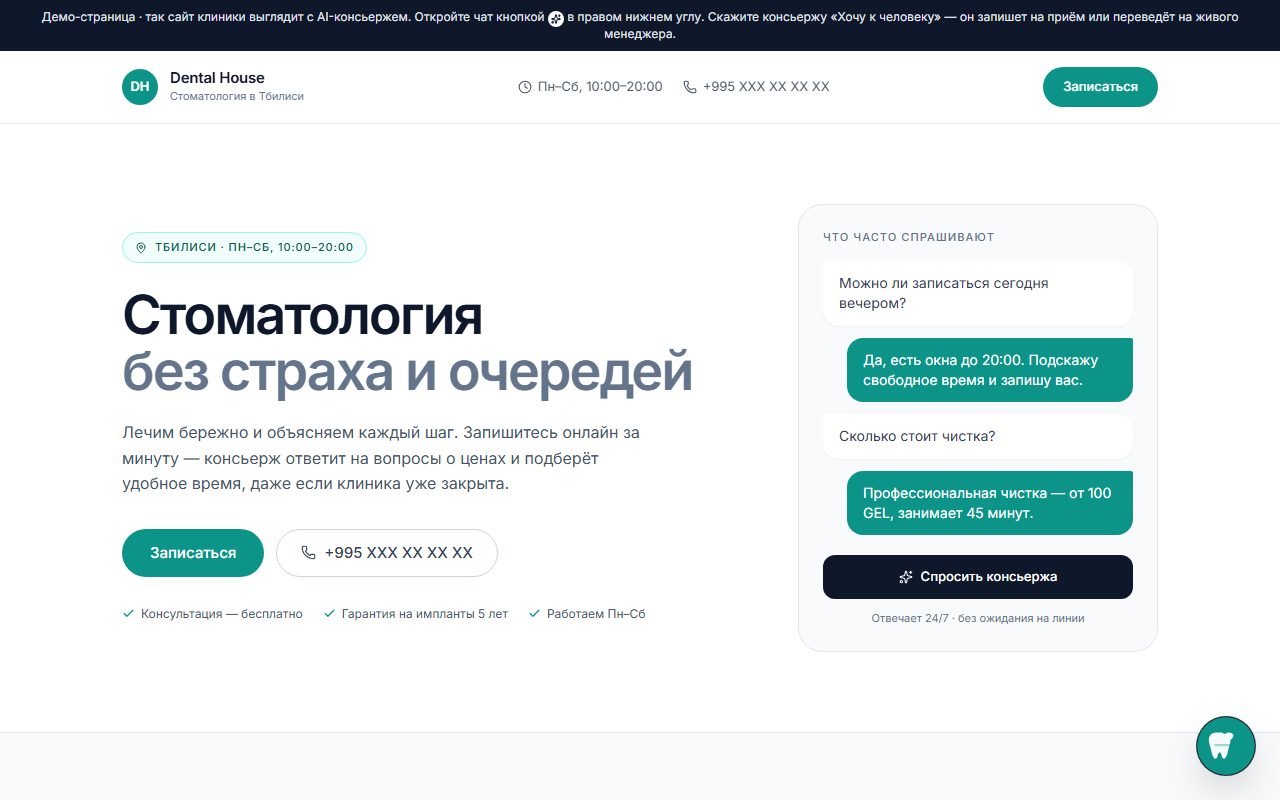
Task: Click the headline Стоматология
Action: pyautogui.click(x=302, y=315)
